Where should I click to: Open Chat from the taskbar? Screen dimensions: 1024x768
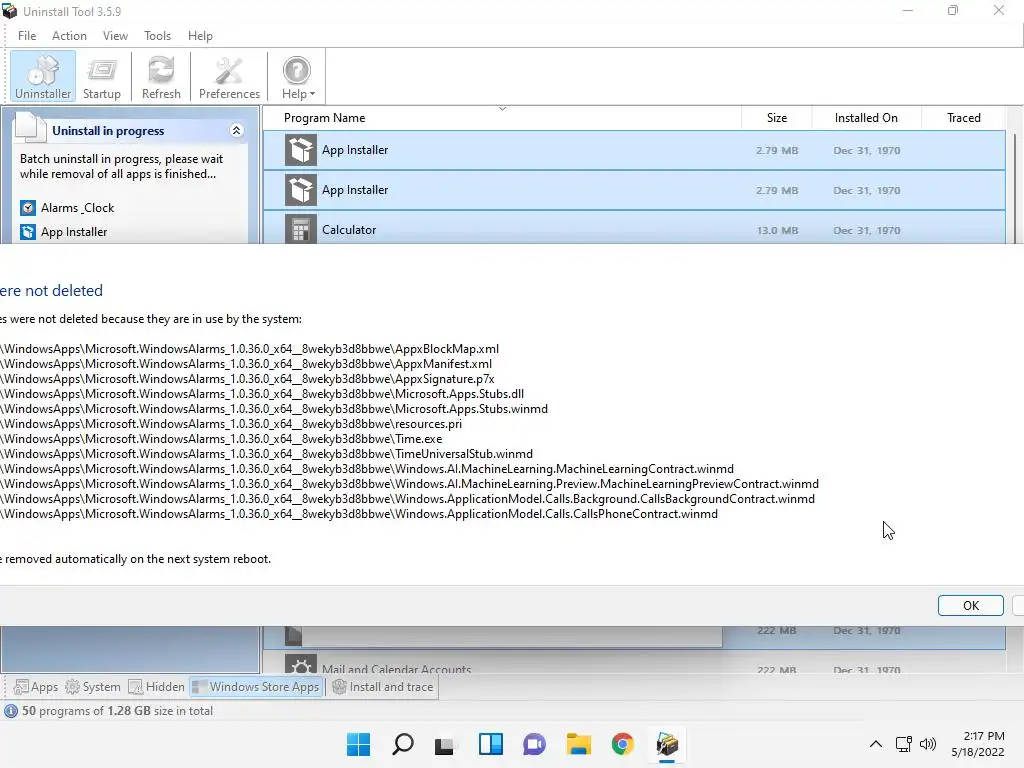click(x=534, y=744)
